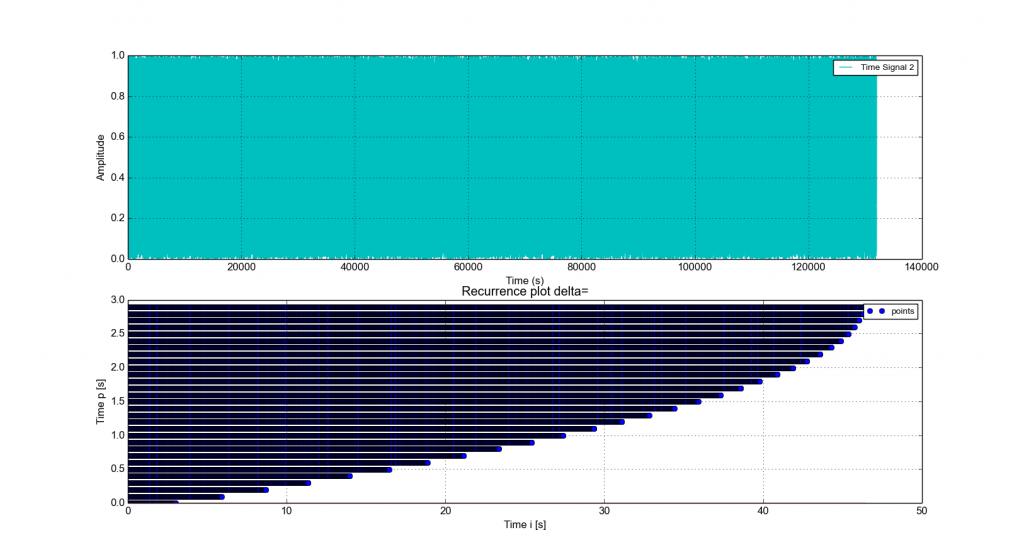1024x559 pixels.
Task: Click the 20 tick on recurrence x-axis
Action: [445, 512]
